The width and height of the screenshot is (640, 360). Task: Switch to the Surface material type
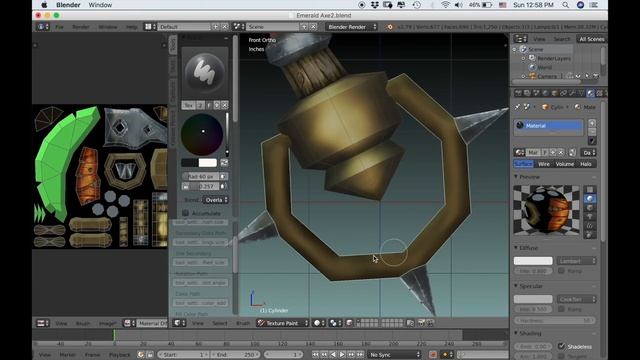[523, 164]
